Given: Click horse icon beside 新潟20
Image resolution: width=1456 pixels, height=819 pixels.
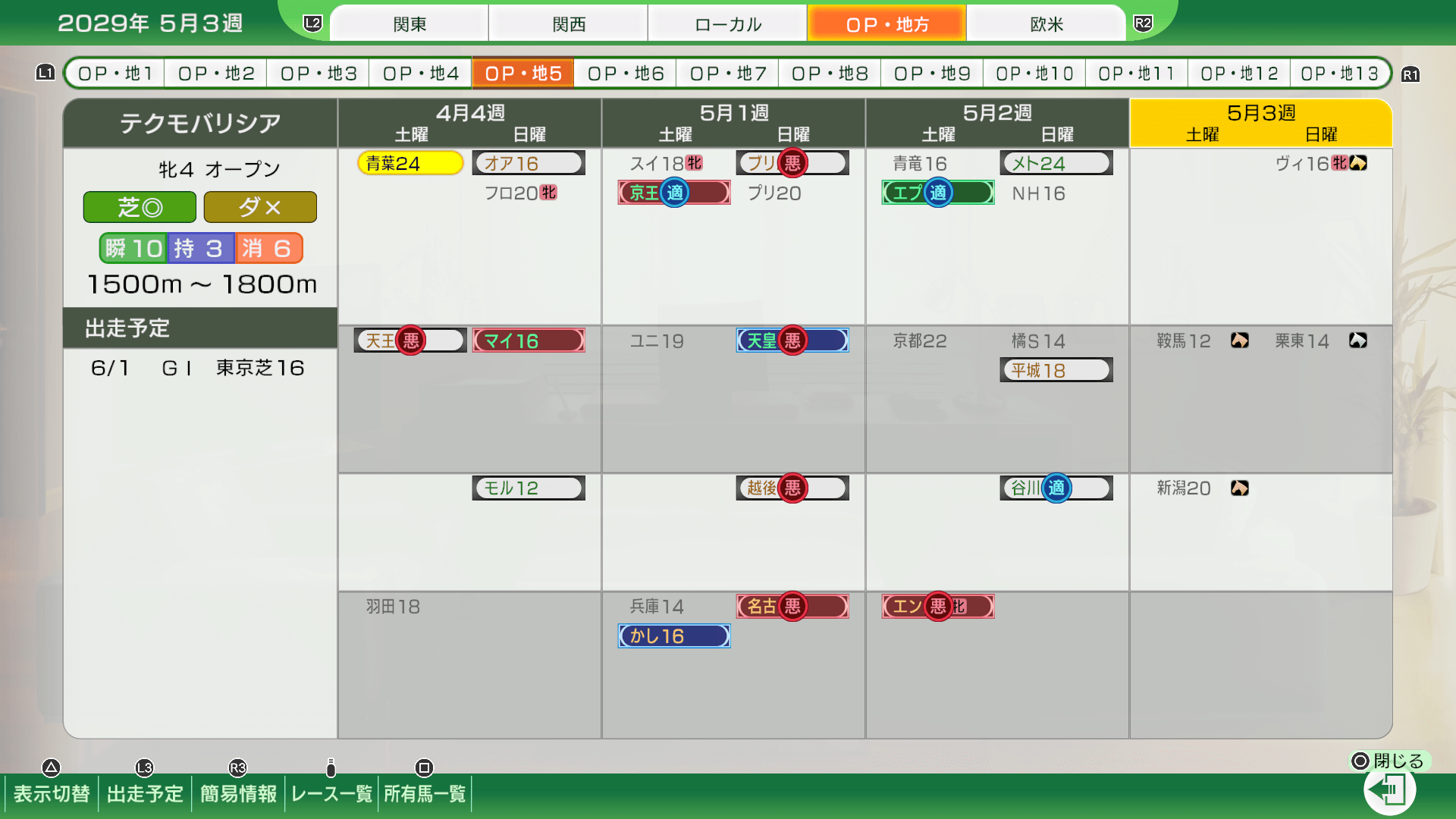Looking at the screenshot, I should 1240,488.
